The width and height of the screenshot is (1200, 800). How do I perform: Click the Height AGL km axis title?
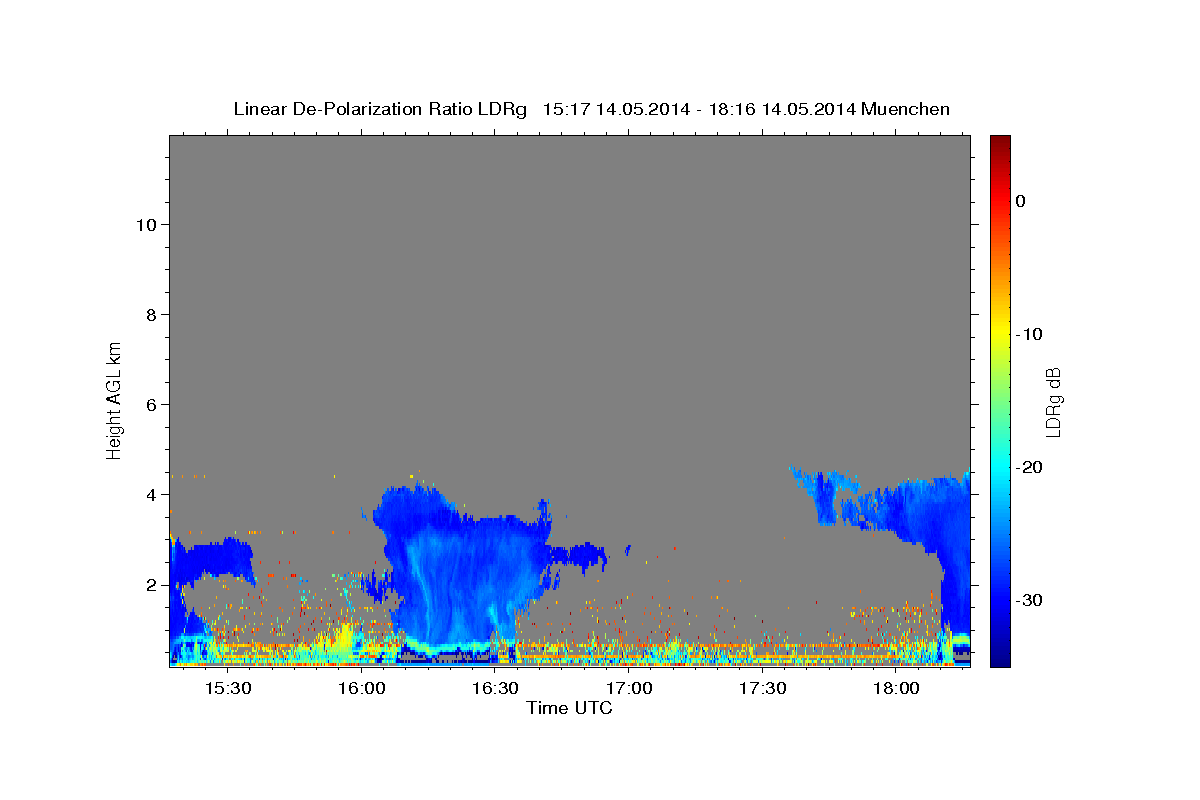114,399
